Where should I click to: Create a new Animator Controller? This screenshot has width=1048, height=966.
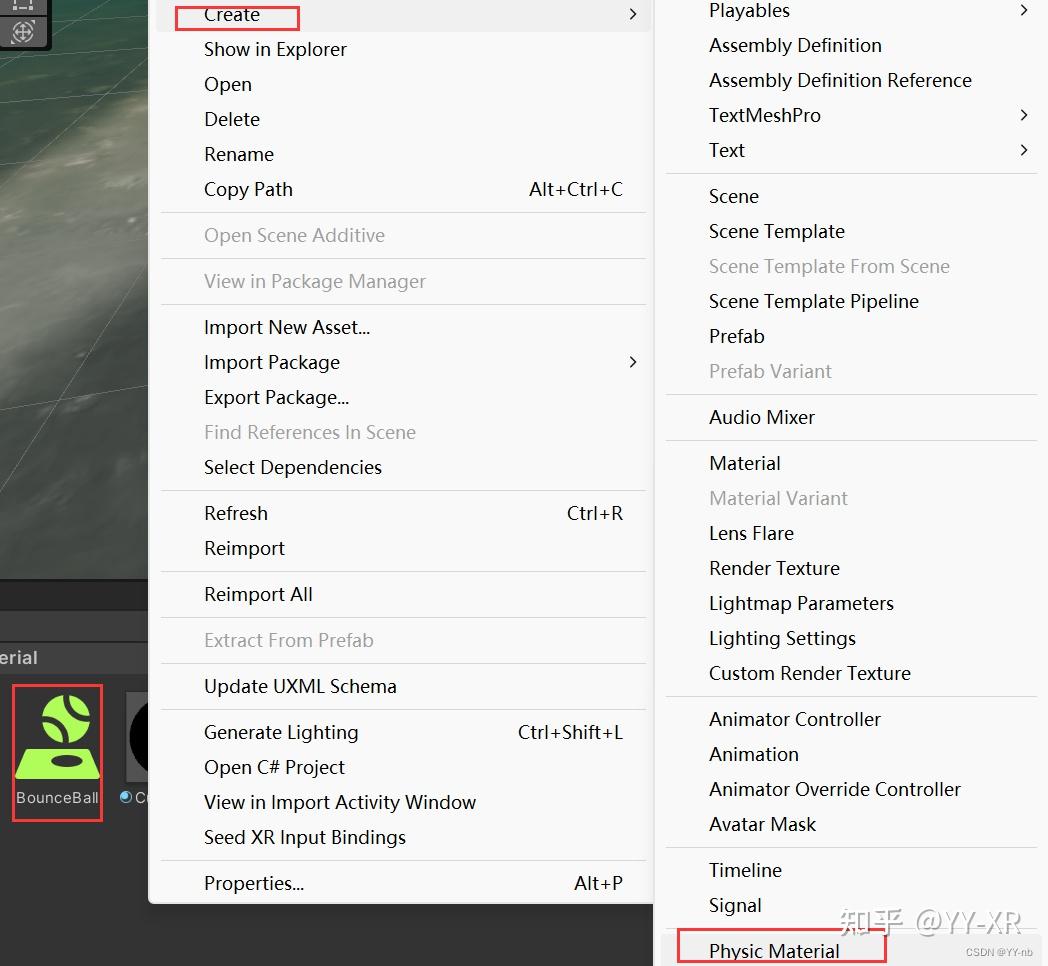click(x=794, y=719)
